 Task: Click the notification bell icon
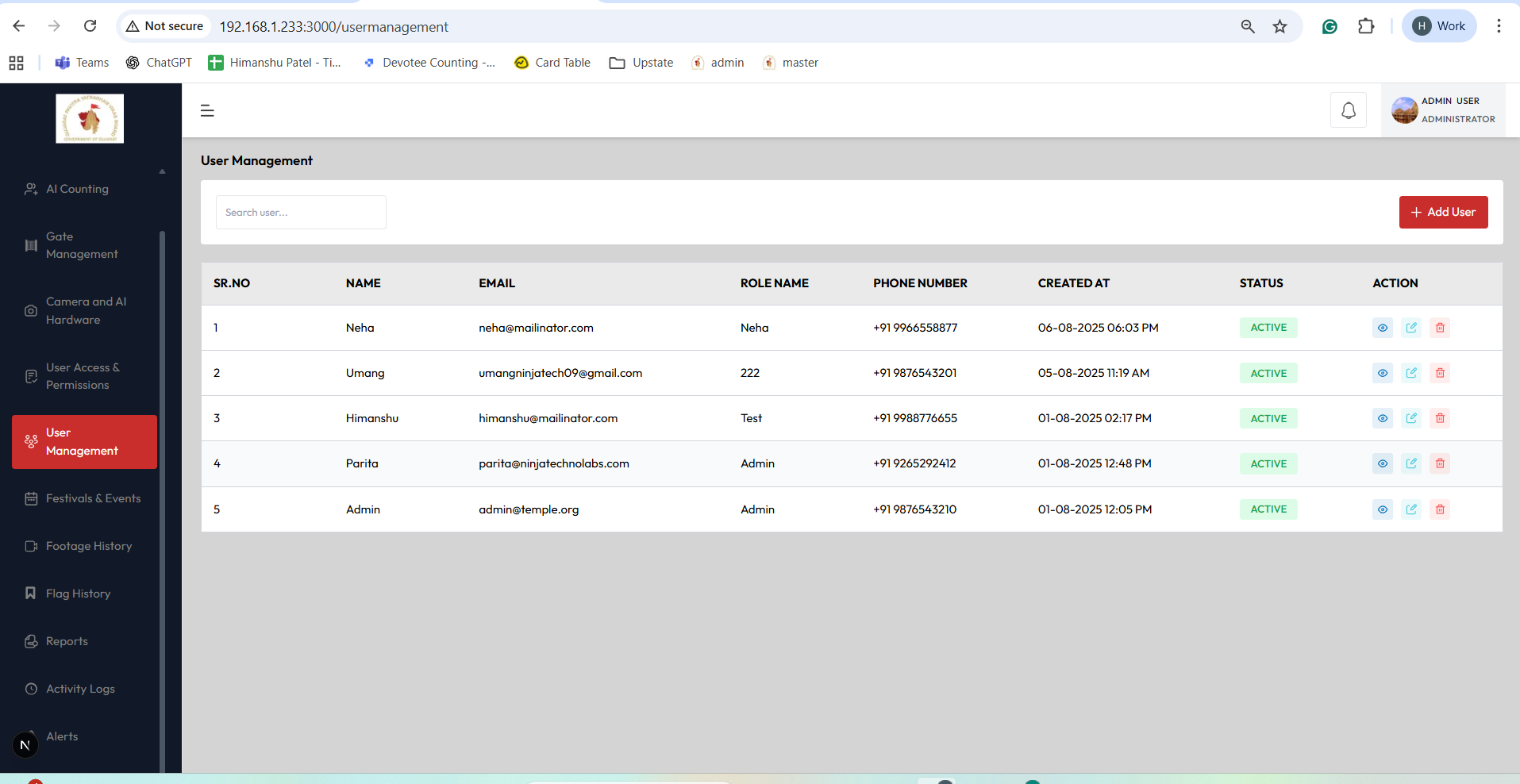point(1348,110)
